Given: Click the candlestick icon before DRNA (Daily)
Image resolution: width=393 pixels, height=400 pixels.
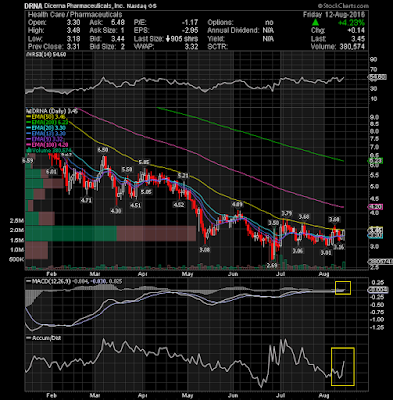Looking at the screenshot, I should click(28, 111).
